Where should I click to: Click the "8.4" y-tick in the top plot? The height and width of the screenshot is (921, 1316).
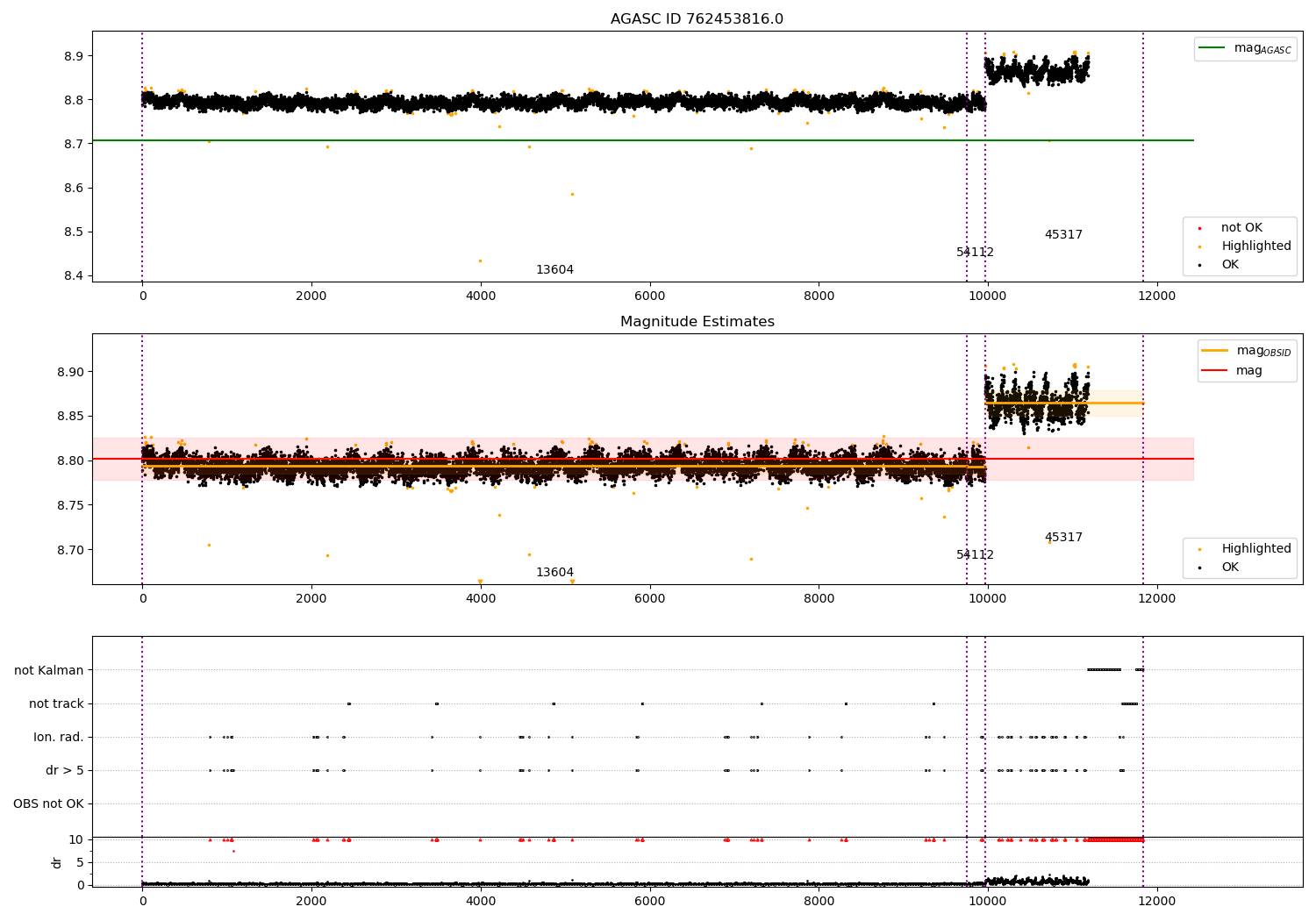coord(75,276)
